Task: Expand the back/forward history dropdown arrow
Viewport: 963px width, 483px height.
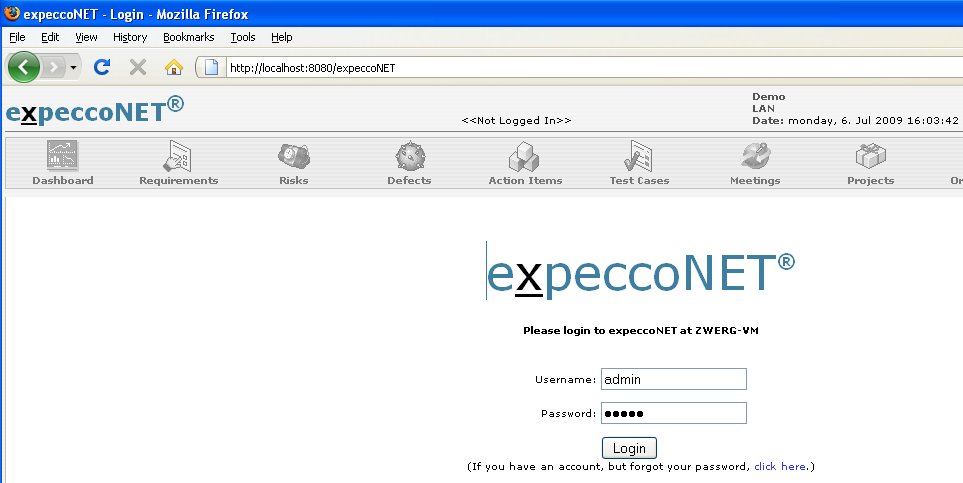Action: 74,67
